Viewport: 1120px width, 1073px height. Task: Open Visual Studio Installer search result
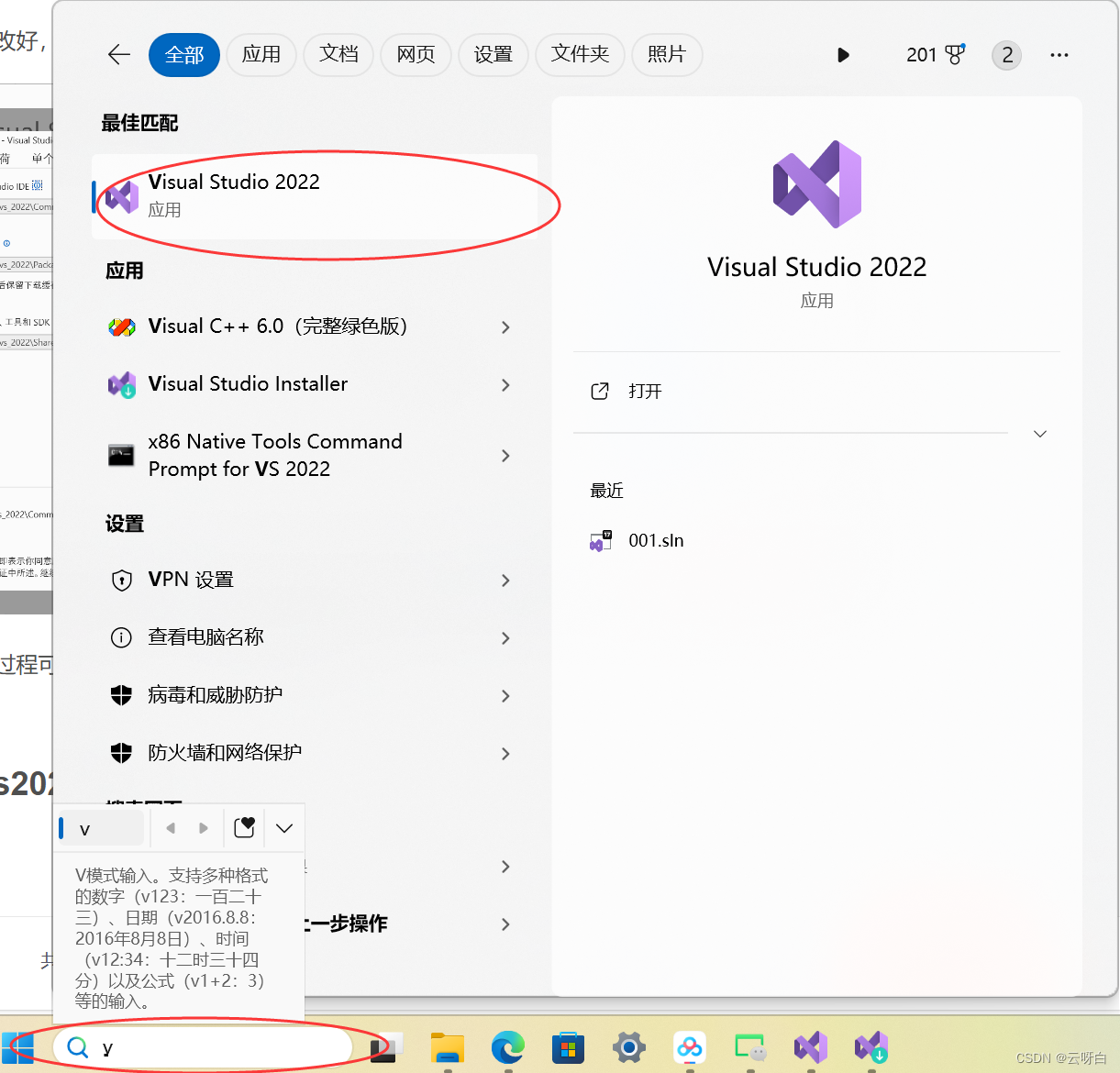tap(315, 384)
